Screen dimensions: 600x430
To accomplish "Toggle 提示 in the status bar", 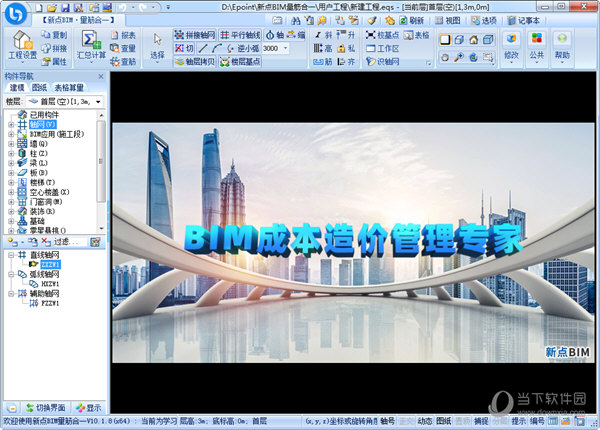I will [518, 421].
